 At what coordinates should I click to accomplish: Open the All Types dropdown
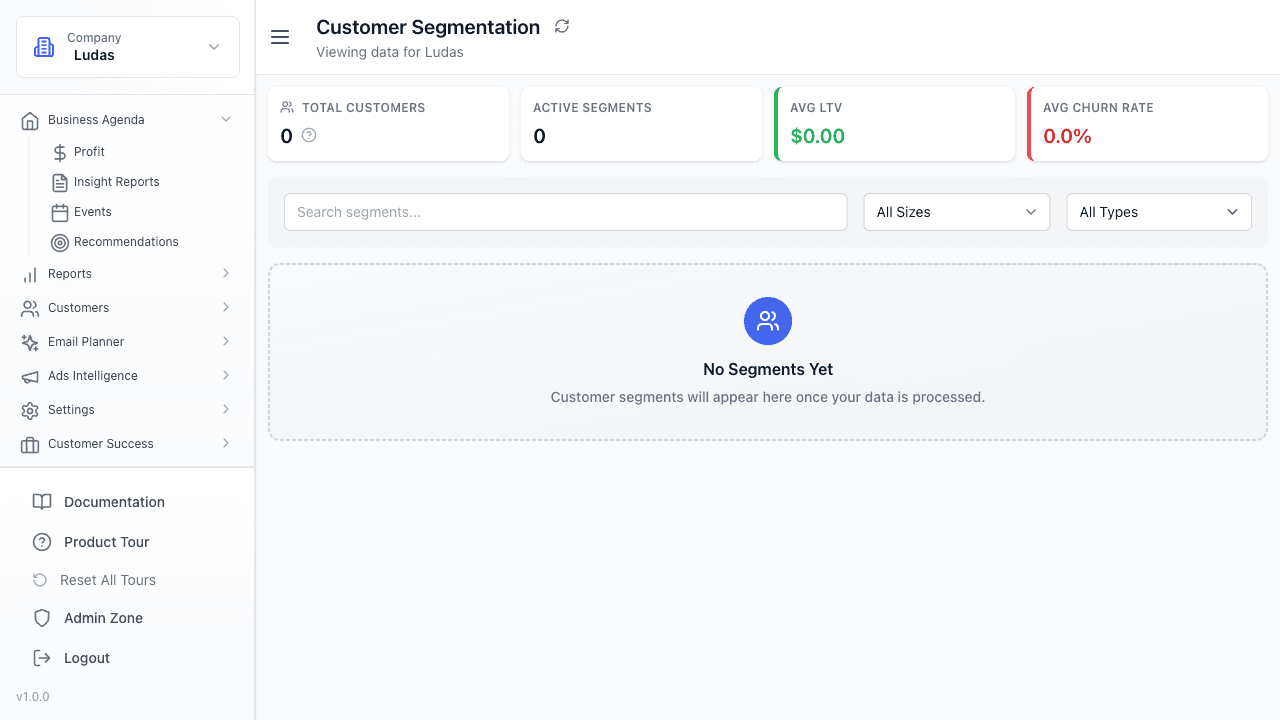1158,211
